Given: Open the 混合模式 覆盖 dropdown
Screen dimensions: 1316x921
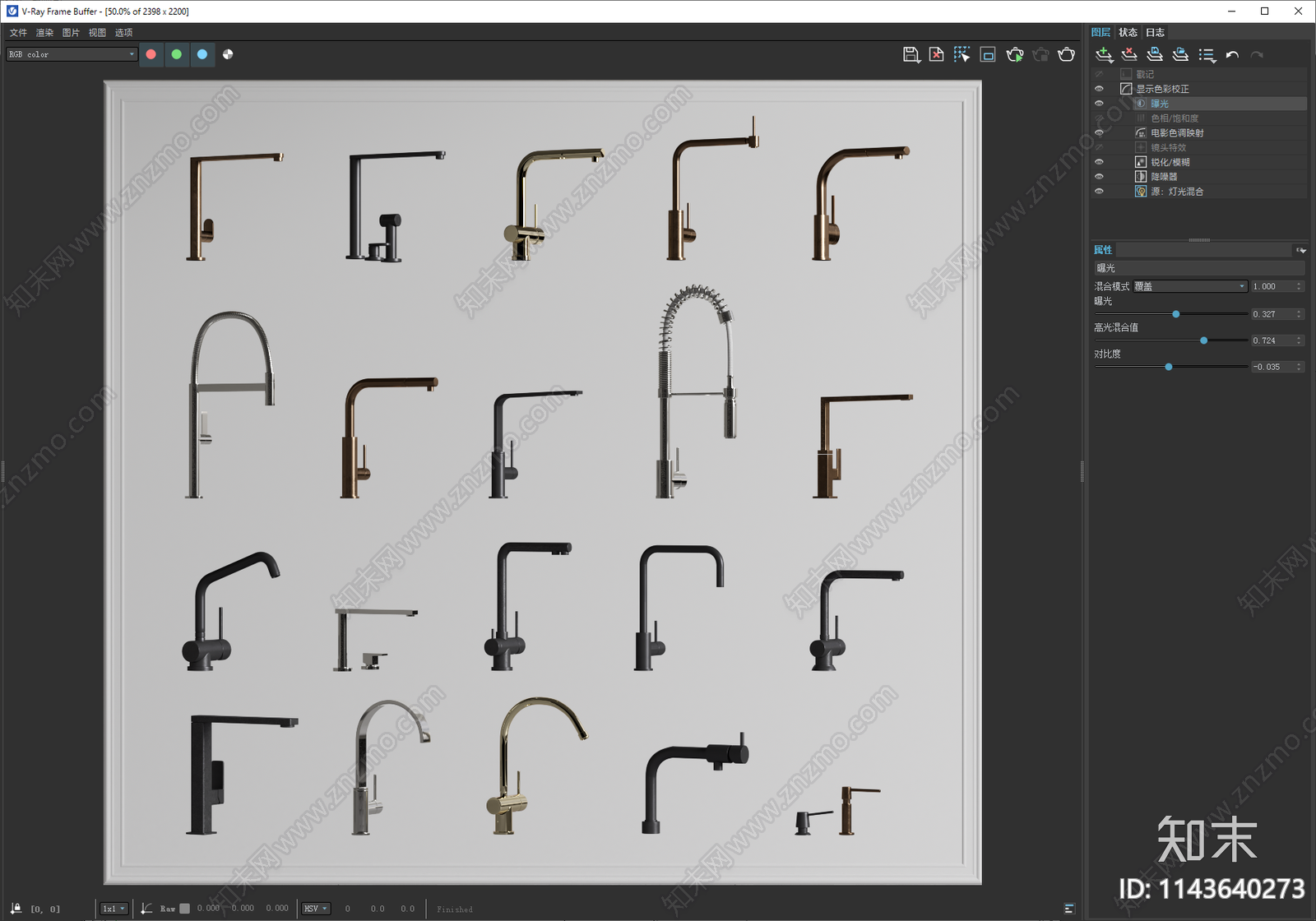Looking at the screenshot, I should [x=1190, y=286].
